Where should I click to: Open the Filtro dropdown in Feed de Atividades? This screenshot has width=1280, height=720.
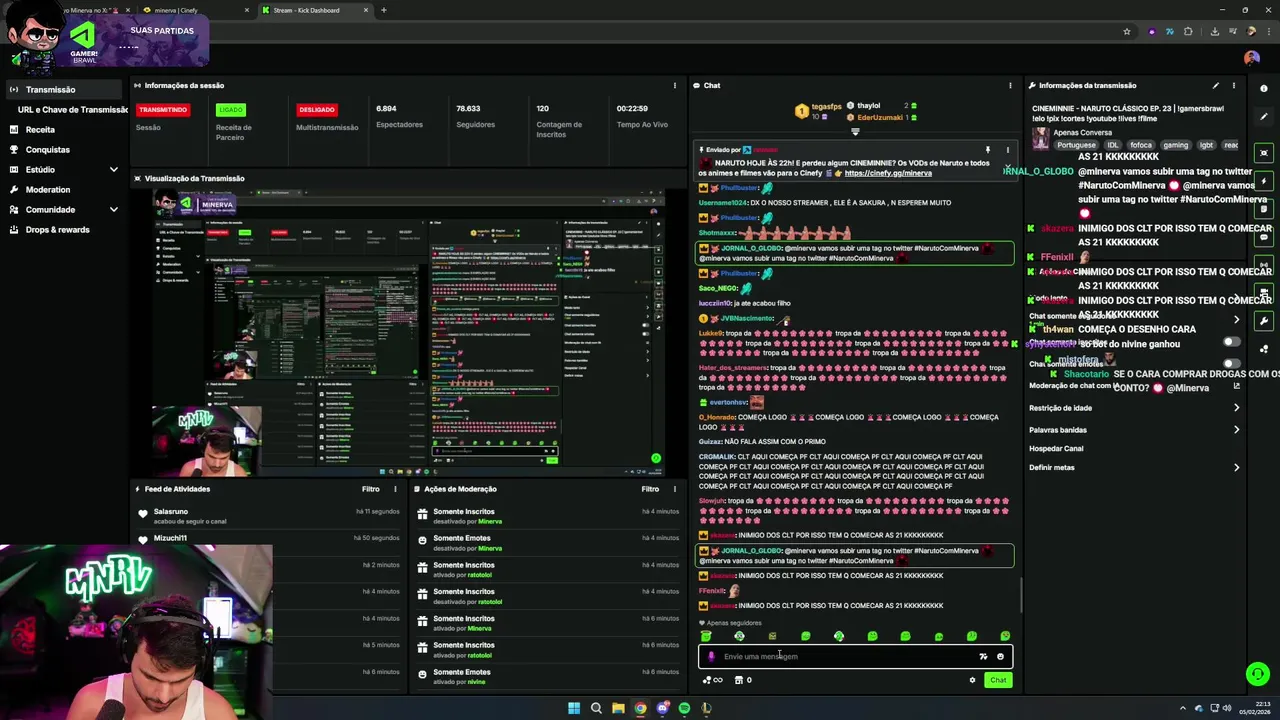tap(371, 489)
